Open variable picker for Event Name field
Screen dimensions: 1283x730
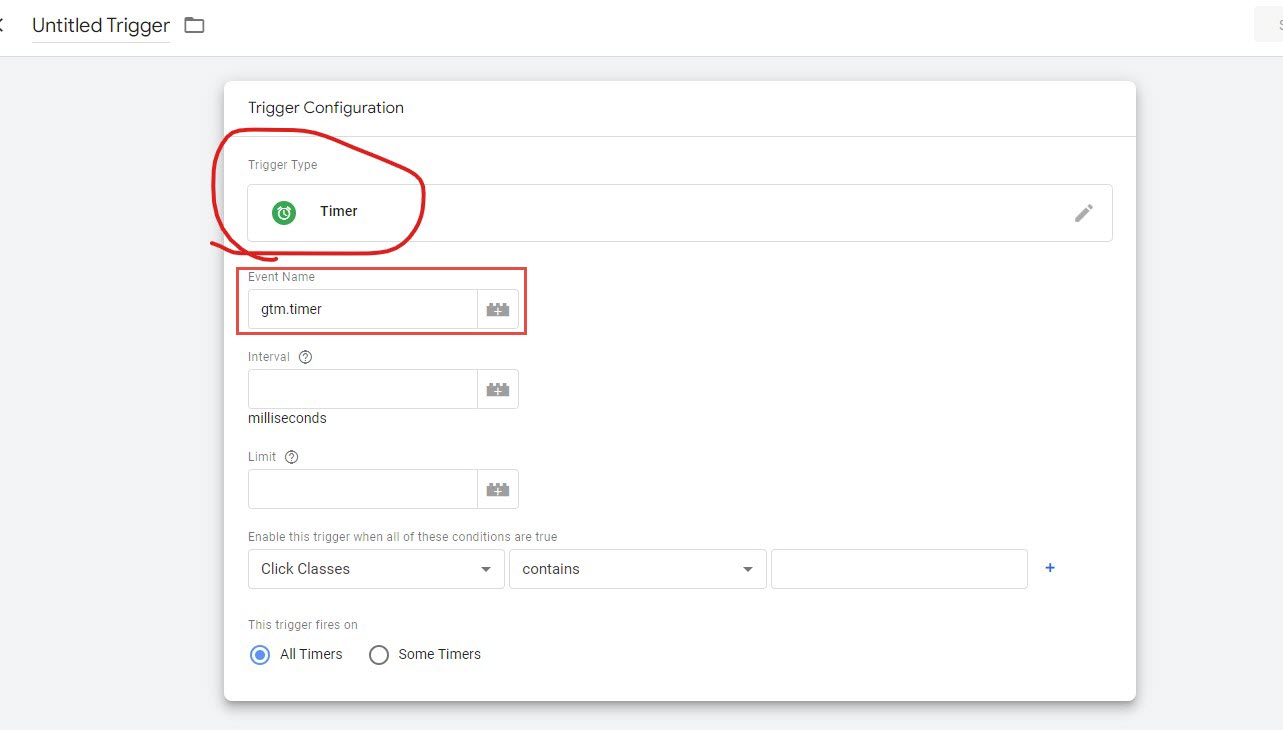point(497,310)
